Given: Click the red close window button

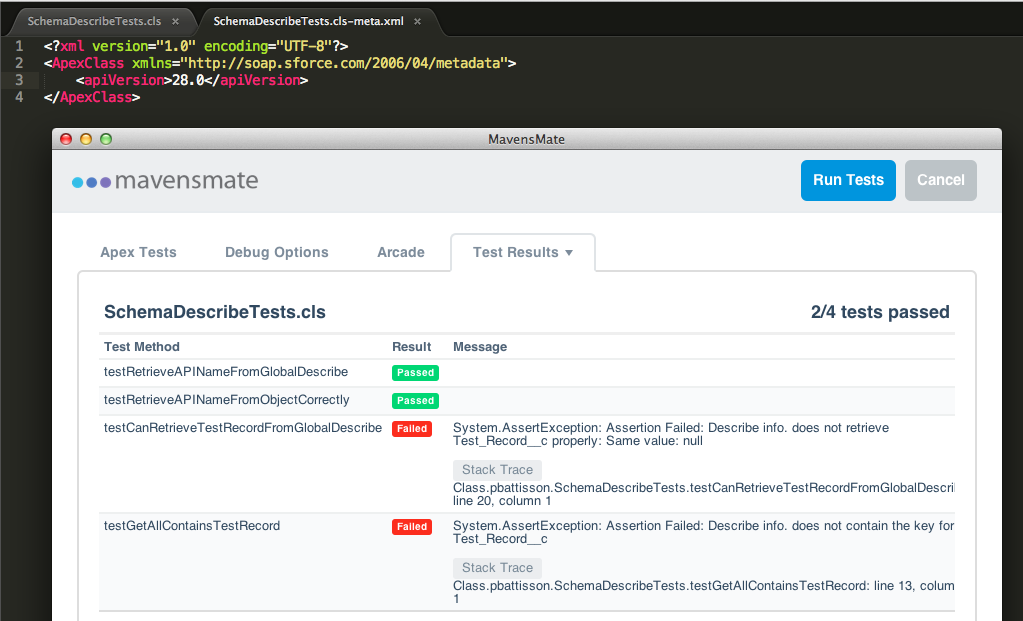Looking at the screenshot, I should click(x=67, y=139).
